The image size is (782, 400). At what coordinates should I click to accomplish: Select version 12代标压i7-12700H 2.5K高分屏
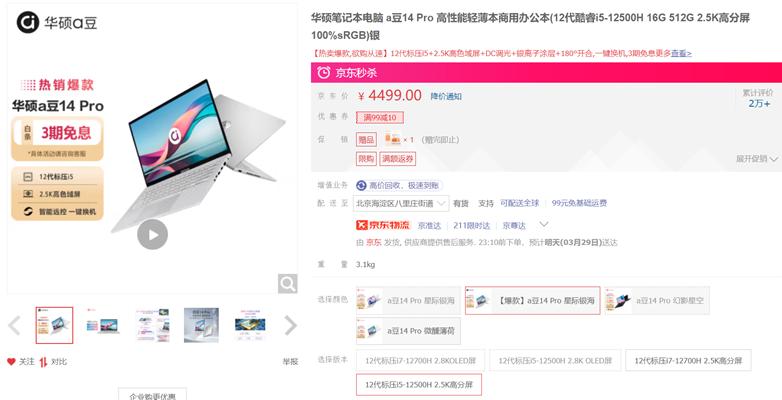pos(688,360)
